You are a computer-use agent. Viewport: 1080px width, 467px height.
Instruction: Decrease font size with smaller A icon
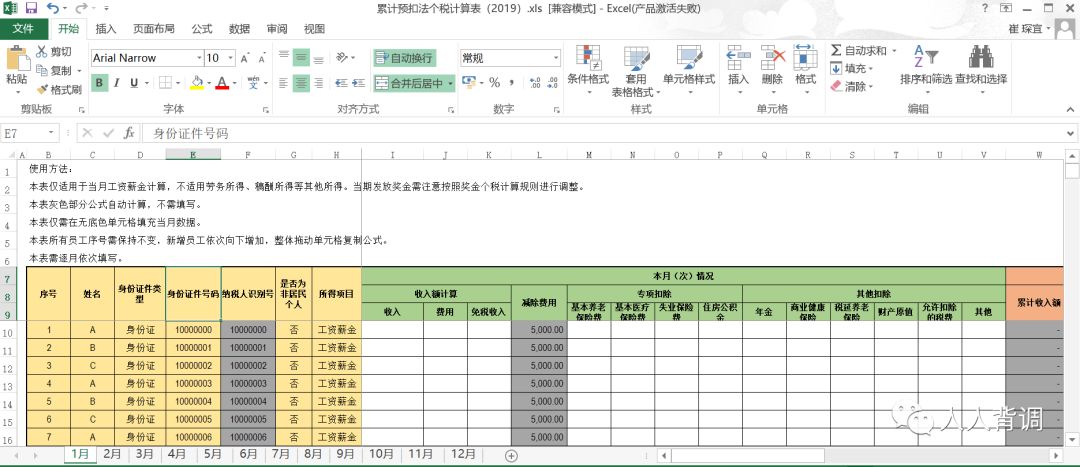[x=262, y=59]
